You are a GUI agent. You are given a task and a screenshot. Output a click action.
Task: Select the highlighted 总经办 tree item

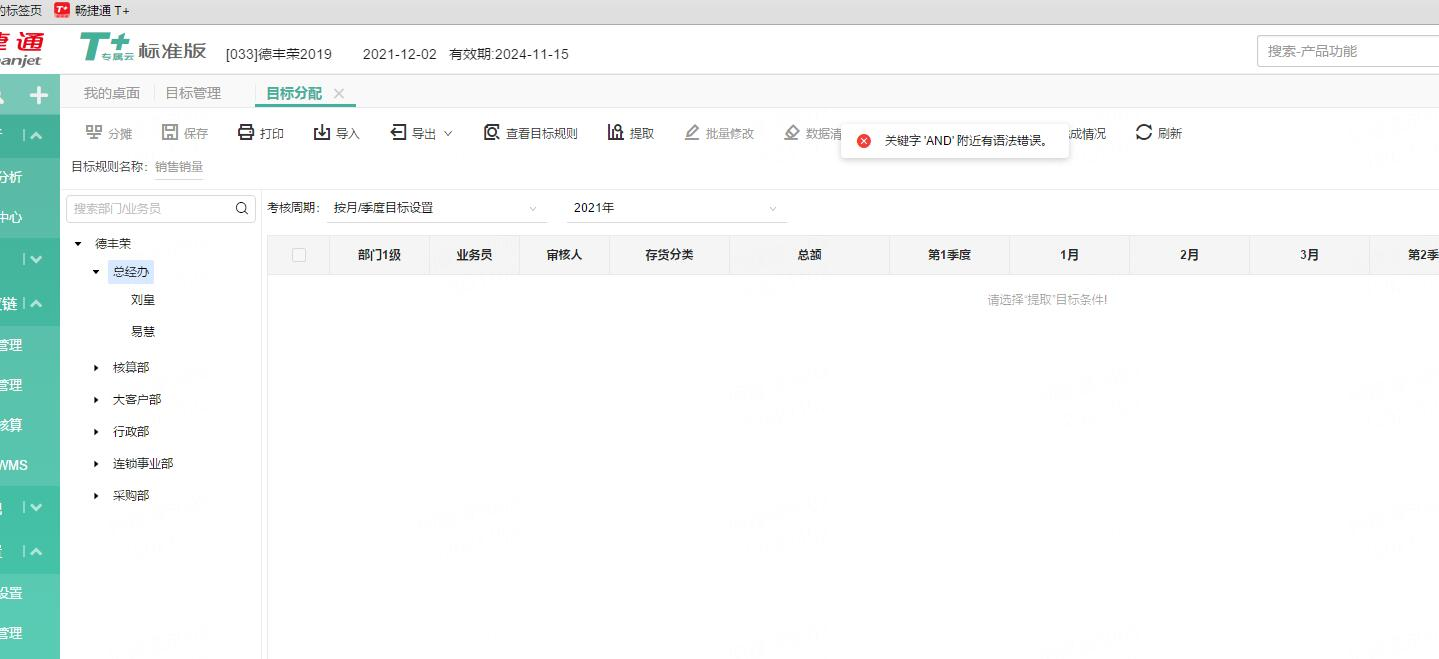[131, 272]
